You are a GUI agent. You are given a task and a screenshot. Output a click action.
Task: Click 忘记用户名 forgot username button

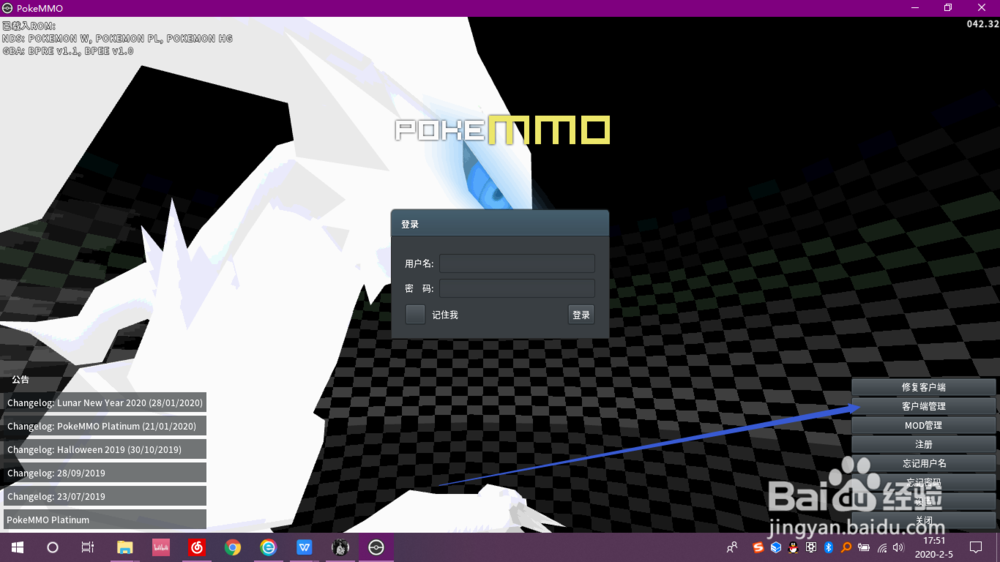pos(923,464)
